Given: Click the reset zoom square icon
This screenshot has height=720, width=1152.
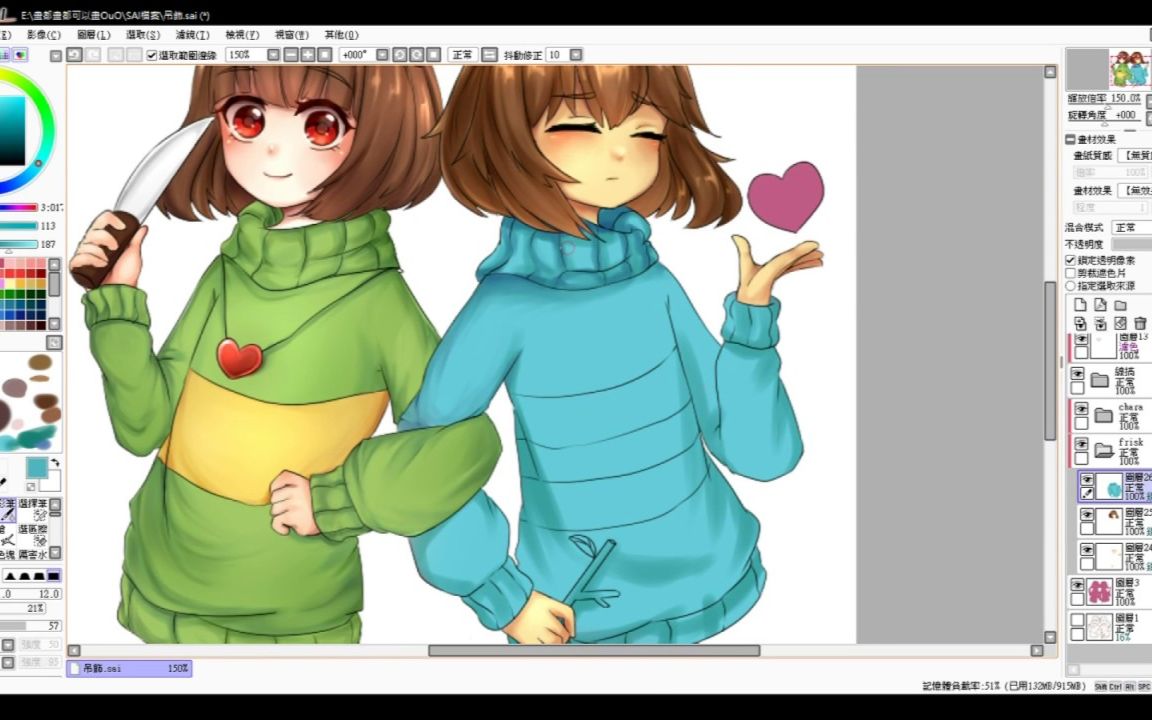Looking at the screenshot, I should click(x=325, y=55).
